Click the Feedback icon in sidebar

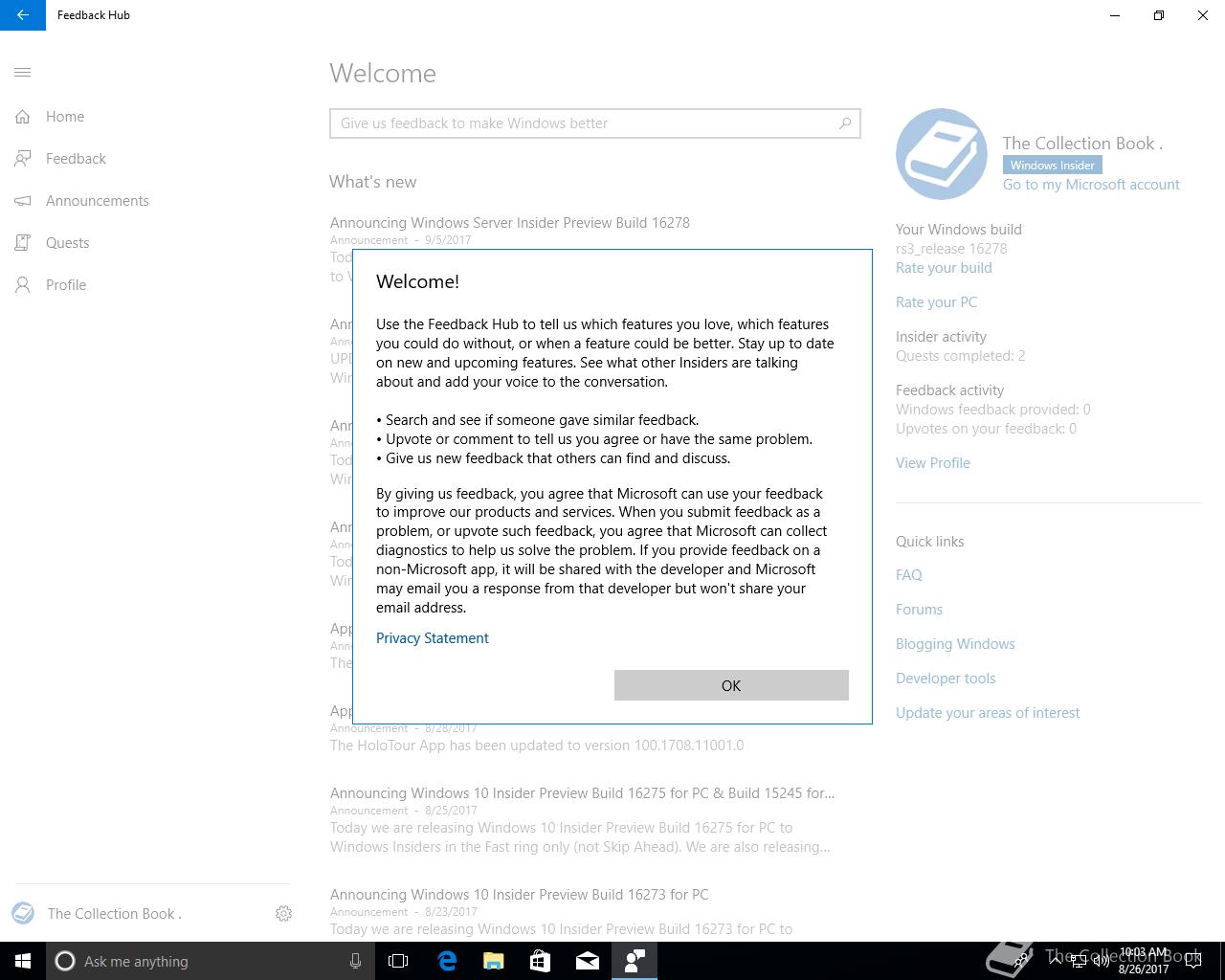click(x=23, y=159)
